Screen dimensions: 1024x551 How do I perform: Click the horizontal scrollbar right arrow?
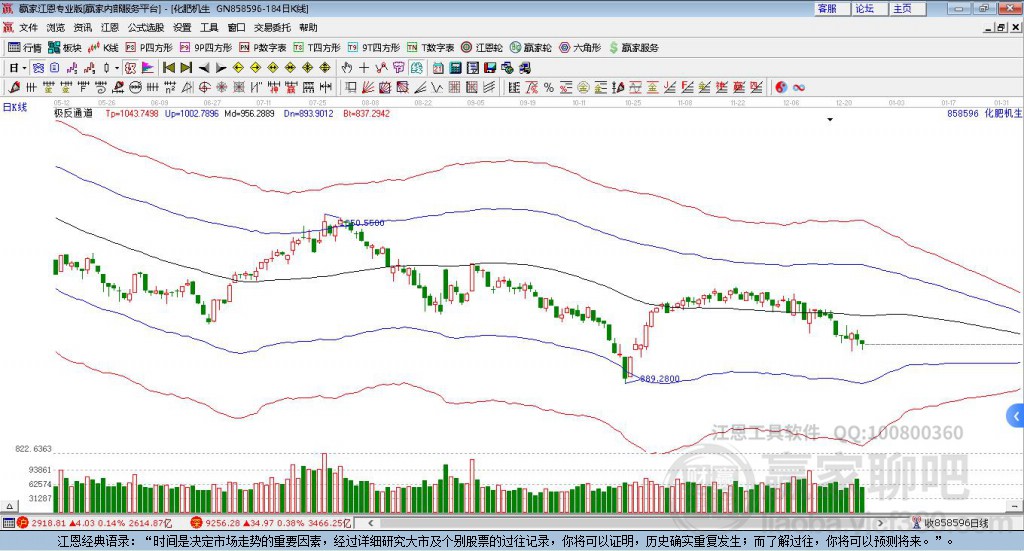tap(880, 523)
